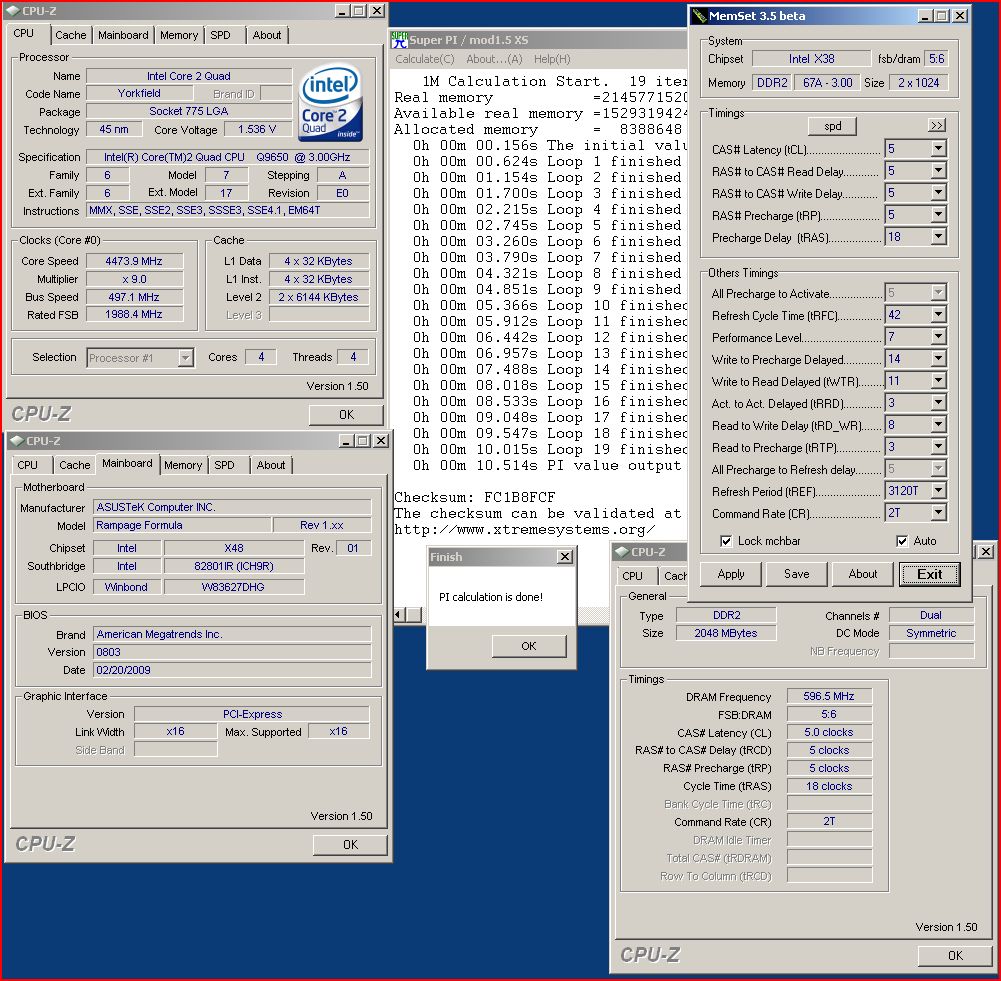Open Calculate menu in Super PI

(x=425, y=59)
